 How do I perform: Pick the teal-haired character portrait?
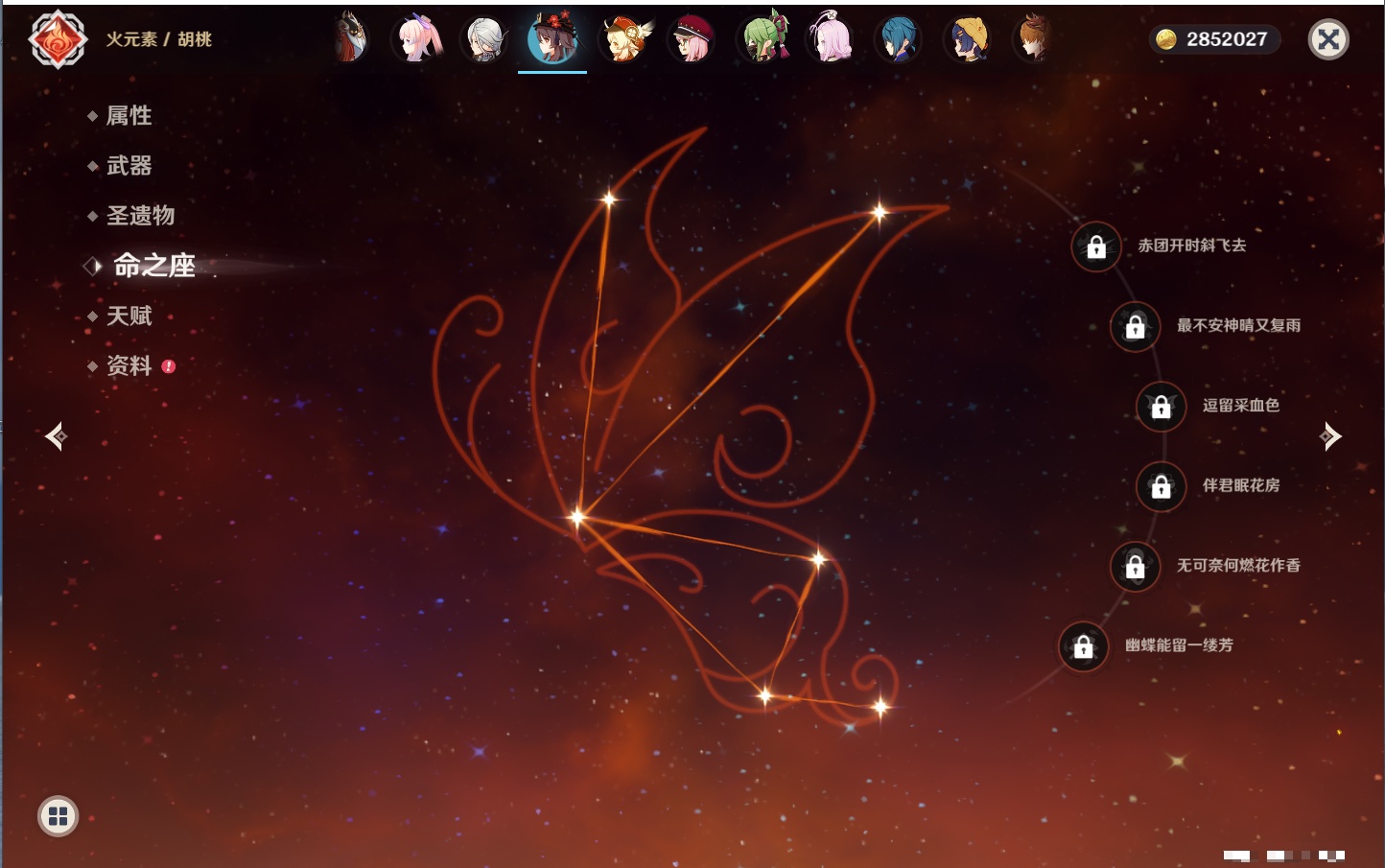tap(899, 39)
